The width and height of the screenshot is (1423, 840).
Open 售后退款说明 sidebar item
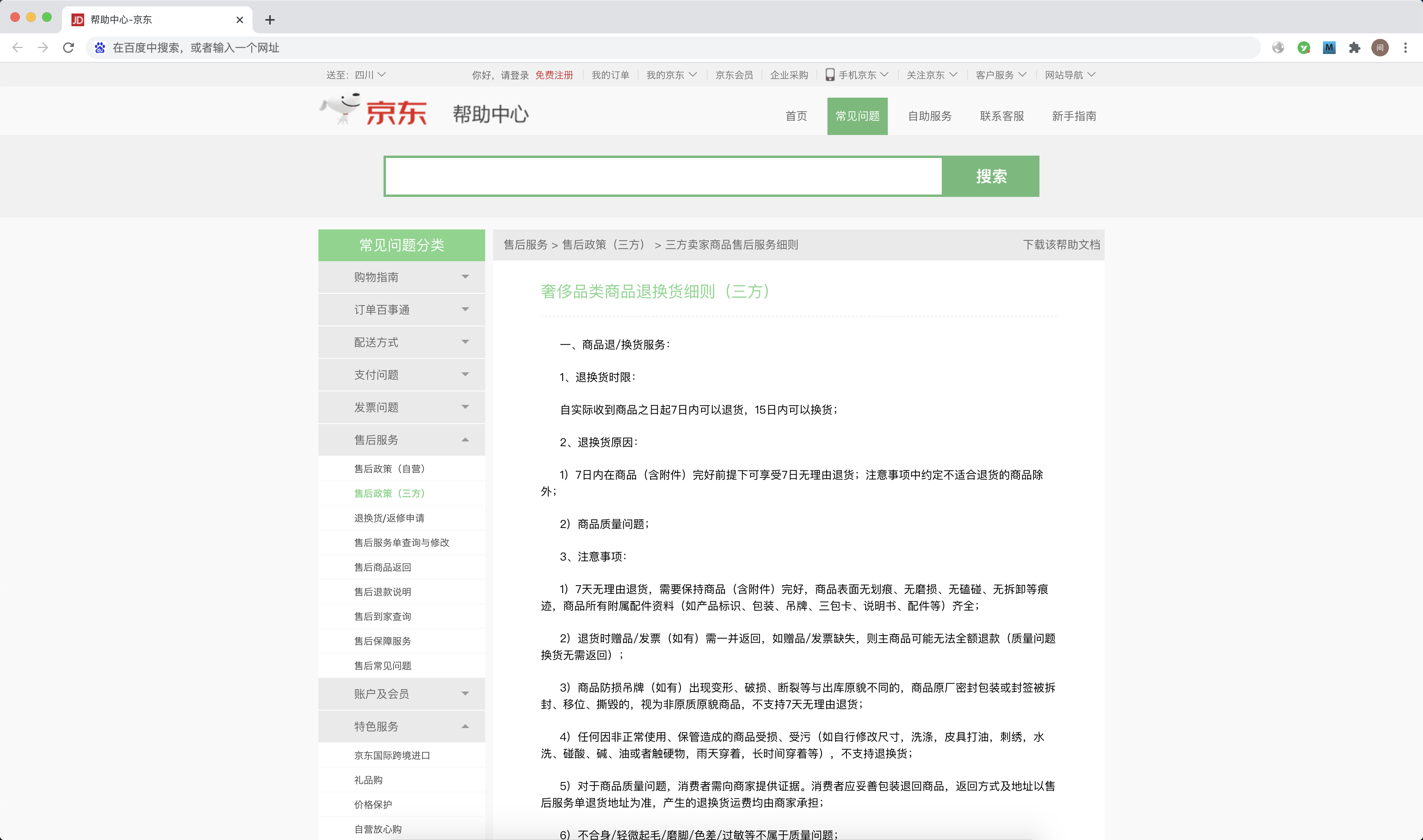383,591
